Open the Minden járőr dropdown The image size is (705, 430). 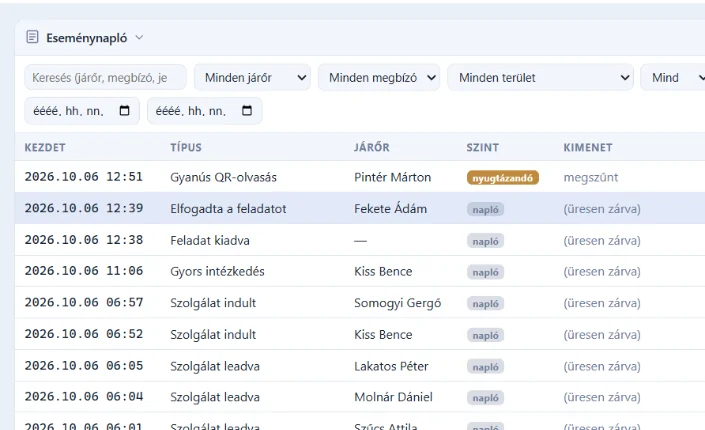coord(252,77)
